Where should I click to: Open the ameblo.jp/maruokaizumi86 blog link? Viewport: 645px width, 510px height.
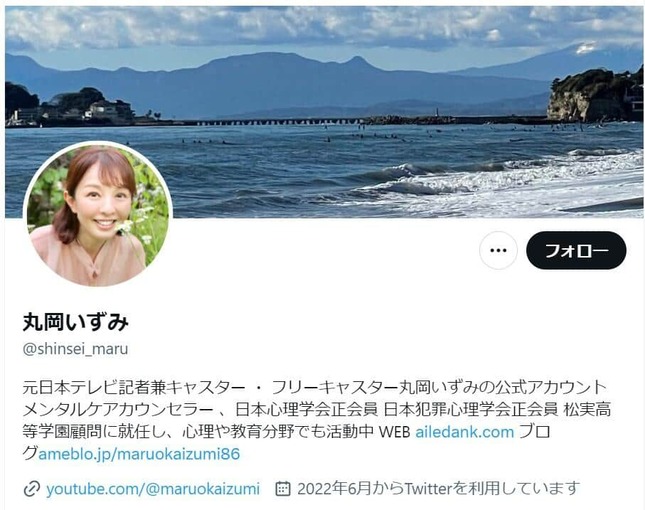[x=139, y=454]
